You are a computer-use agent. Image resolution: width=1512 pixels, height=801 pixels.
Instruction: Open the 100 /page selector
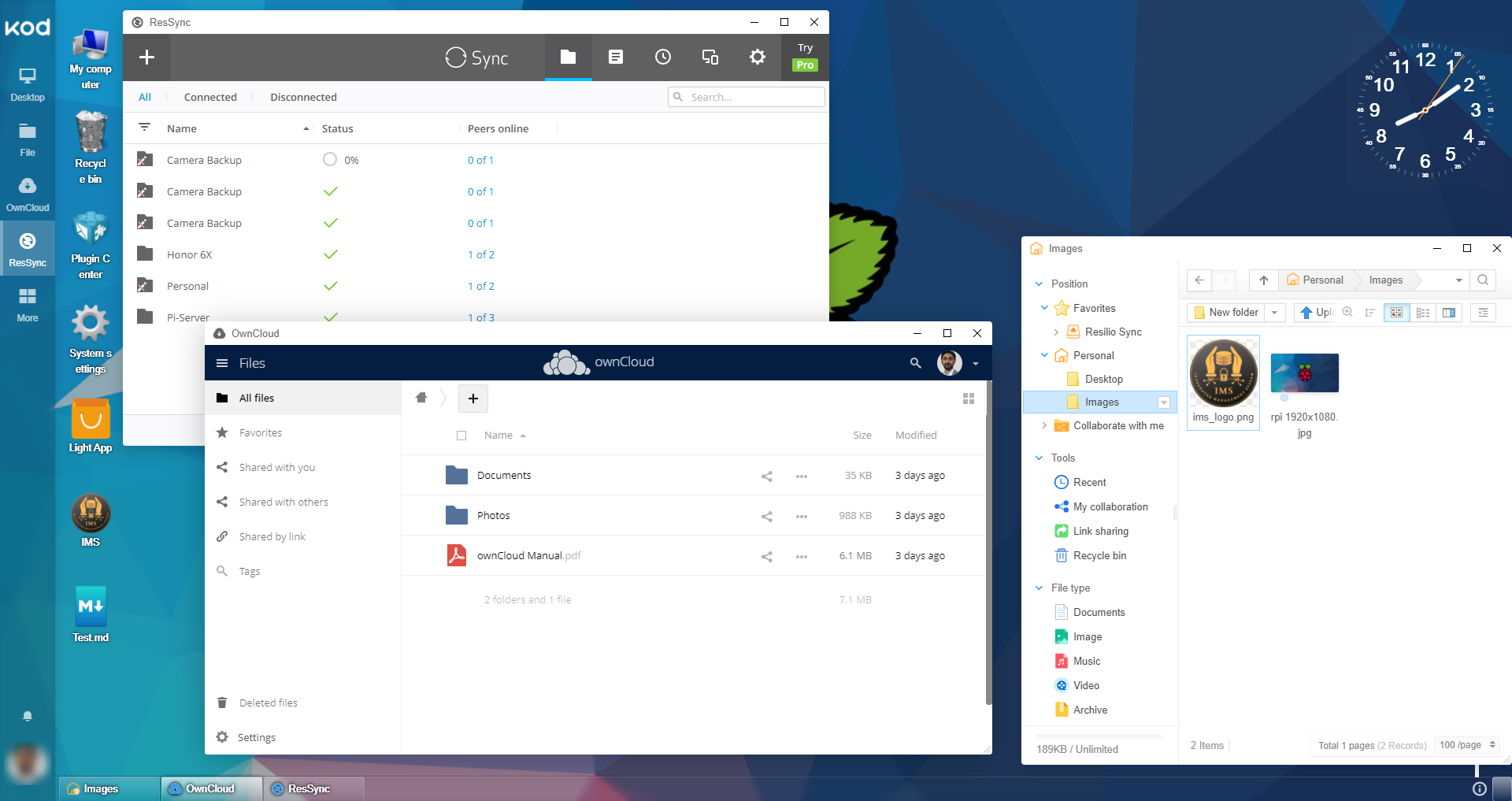tap(1467, 745)
